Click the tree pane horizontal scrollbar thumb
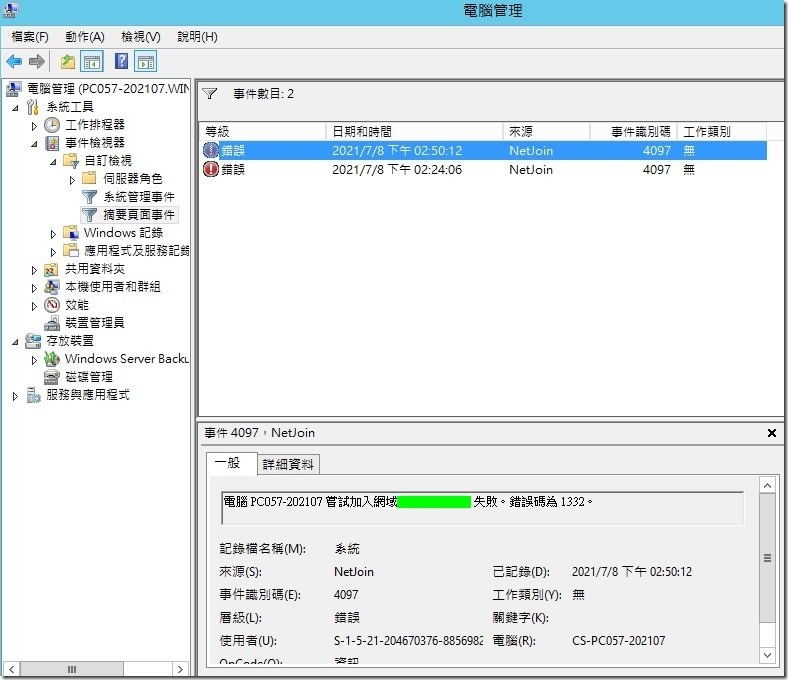Image resolution: width=788 pixels, height=680 pixels. point(72,669)
